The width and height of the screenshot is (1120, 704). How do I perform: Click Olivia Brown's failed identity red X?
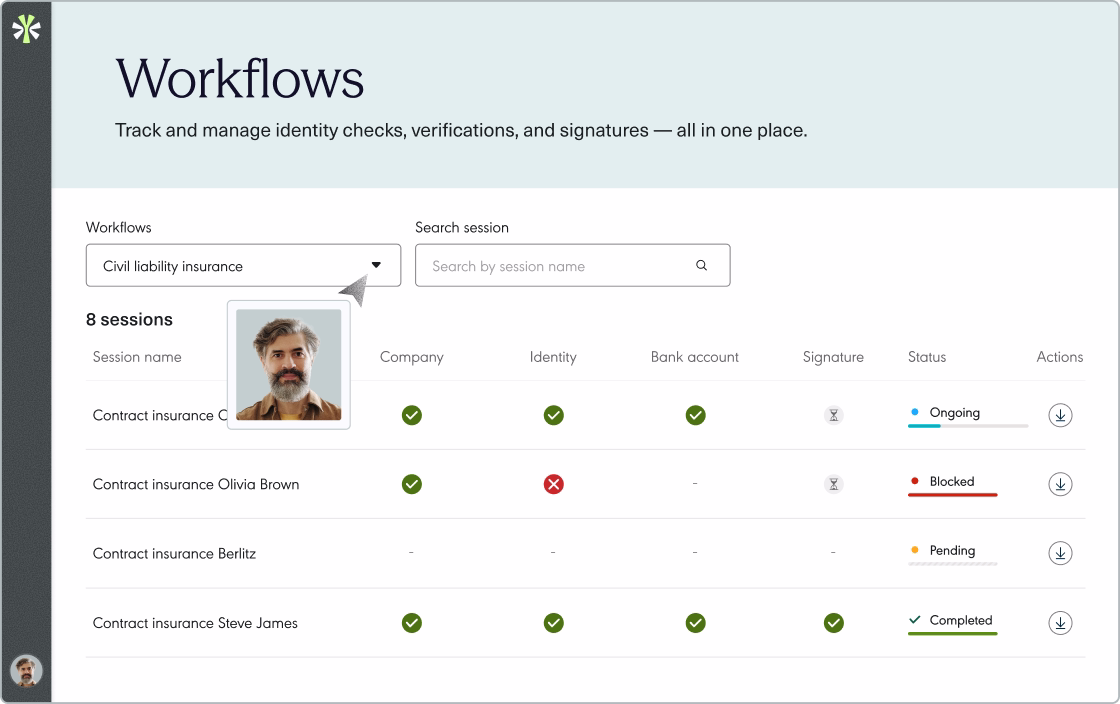click(x=554, y=484)
